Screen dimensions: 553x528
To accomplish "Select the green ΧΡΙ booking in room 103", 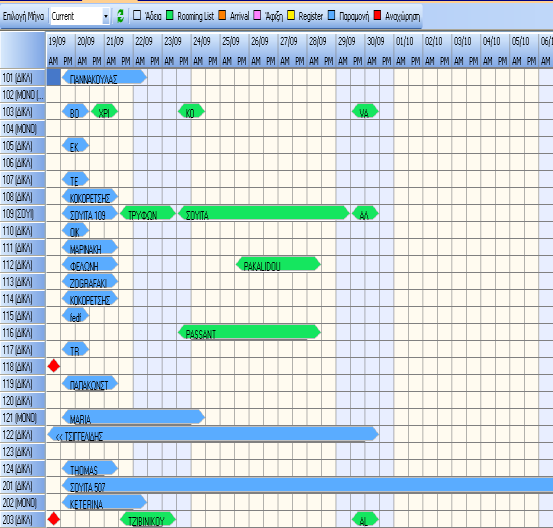I will tap(104, 112).
